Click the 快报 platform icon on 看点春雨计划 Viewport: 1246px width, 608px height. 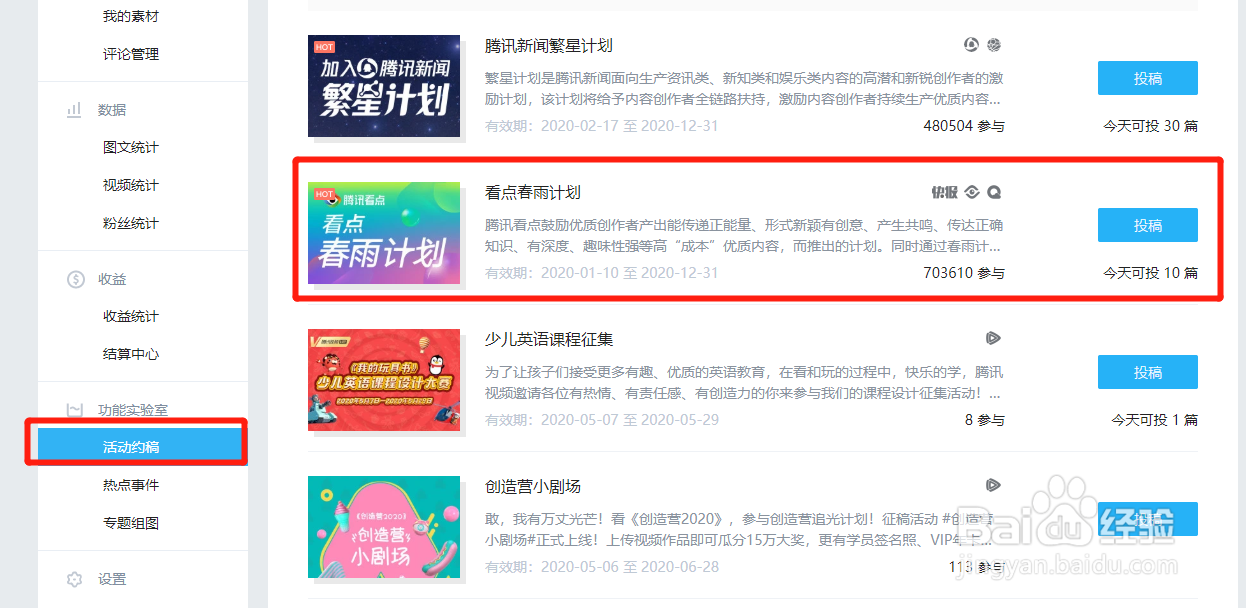(944, 192)
